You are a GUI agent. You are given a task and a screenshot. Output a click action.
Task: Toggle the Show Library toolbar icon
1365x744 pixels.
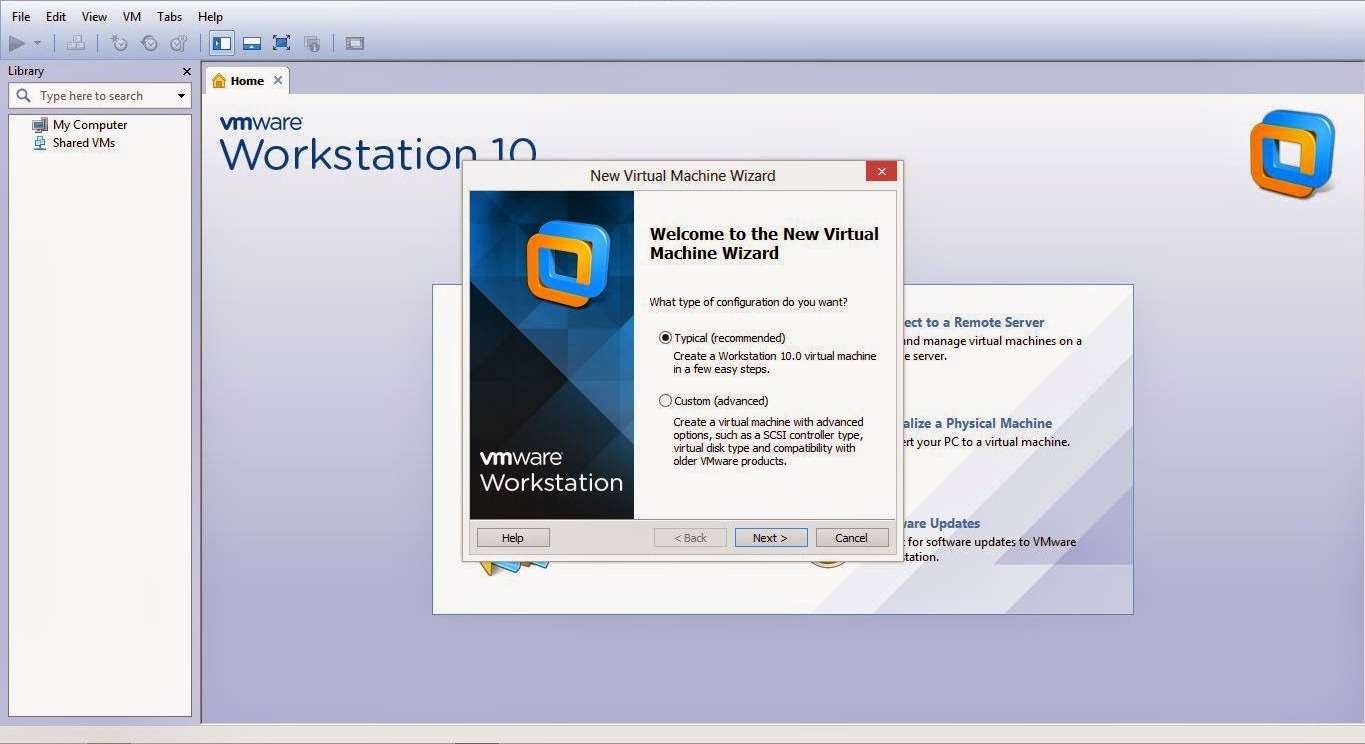pos(222,43)
